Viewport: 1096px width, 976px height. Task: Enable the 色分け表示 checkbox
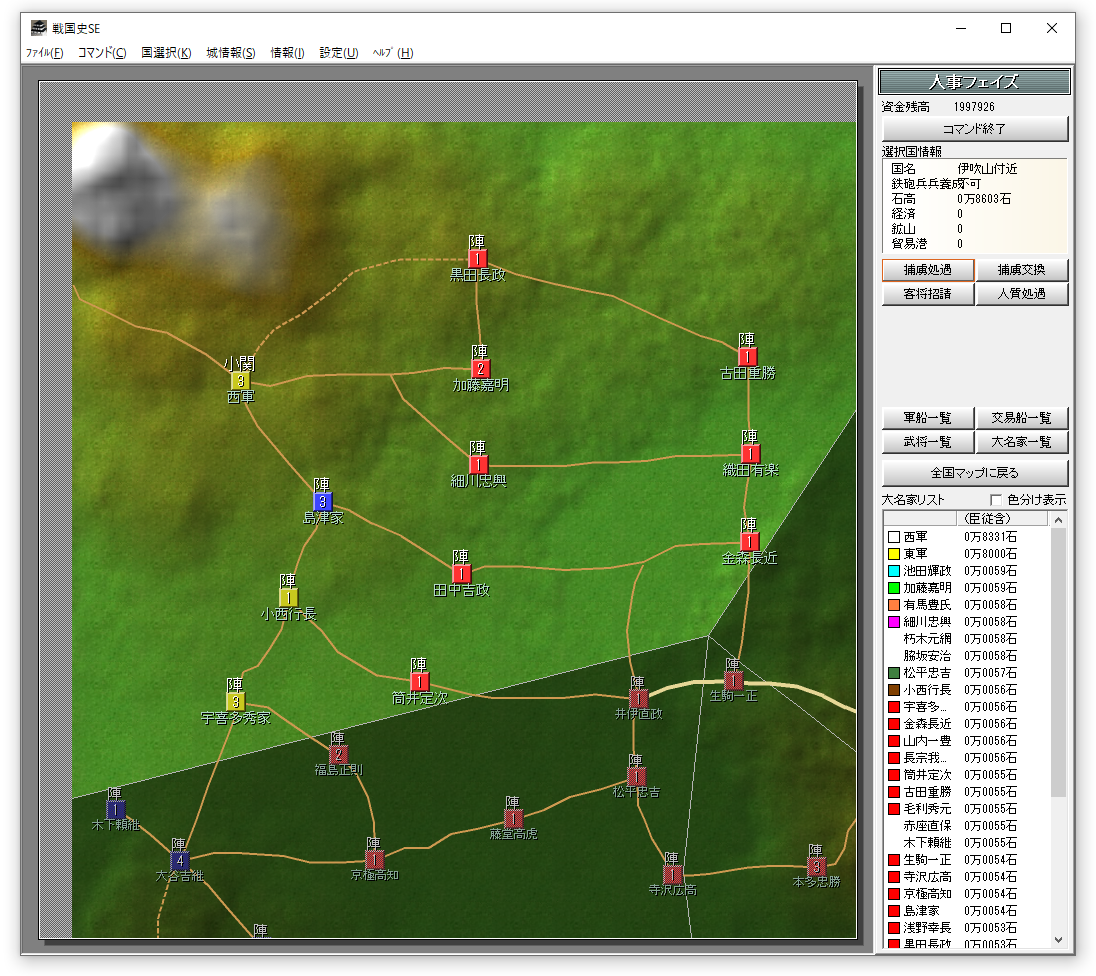[996, 500]
